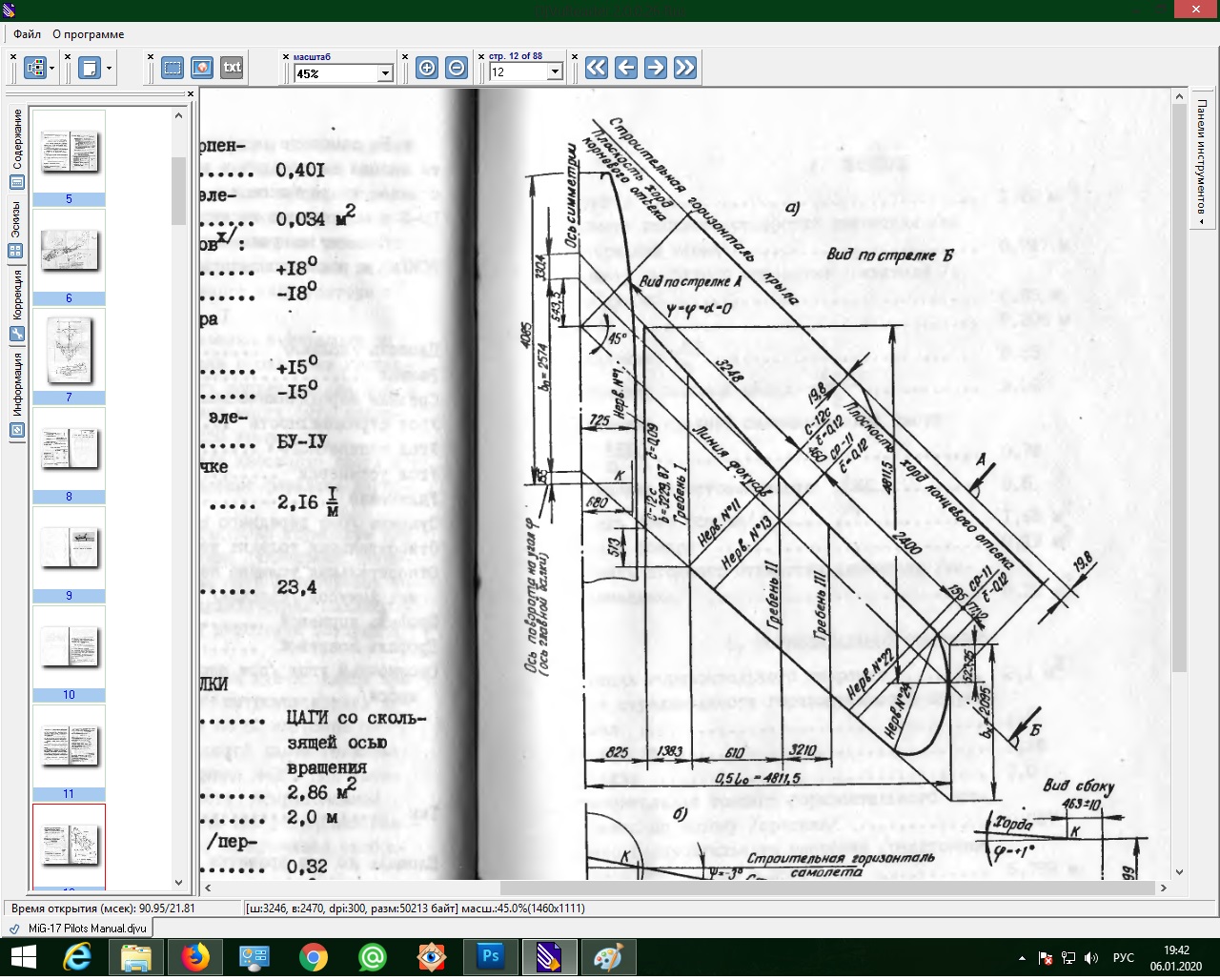Open the масштаб zoom percentage dropdown
Image resolution: width=1220 pixels, height=980 pixels.
click(385, 73)
